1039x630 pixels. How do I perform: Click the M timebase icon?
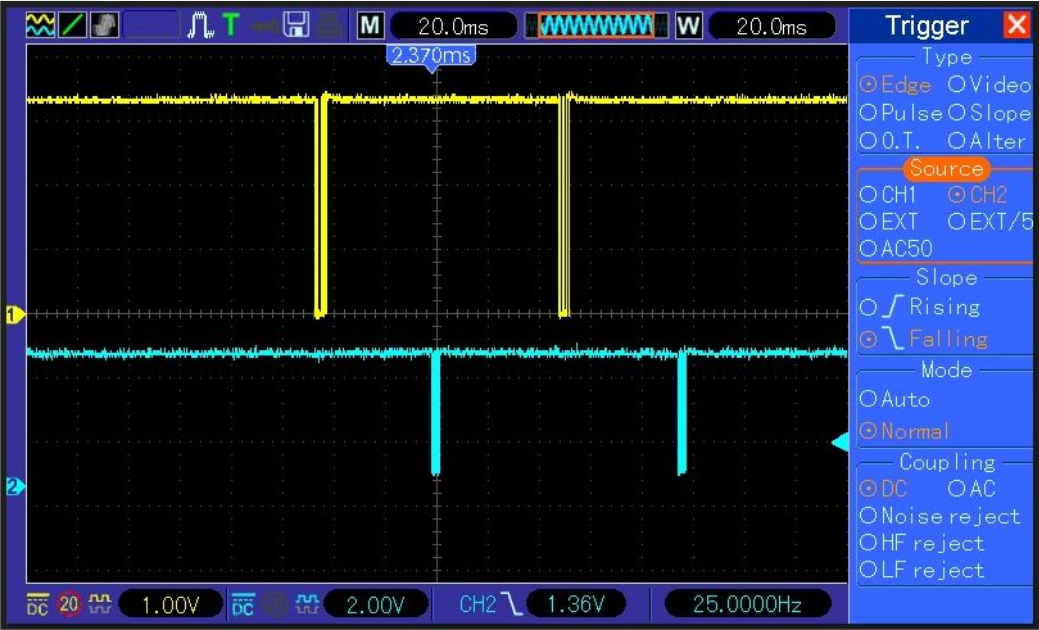[x=370, y=26]
